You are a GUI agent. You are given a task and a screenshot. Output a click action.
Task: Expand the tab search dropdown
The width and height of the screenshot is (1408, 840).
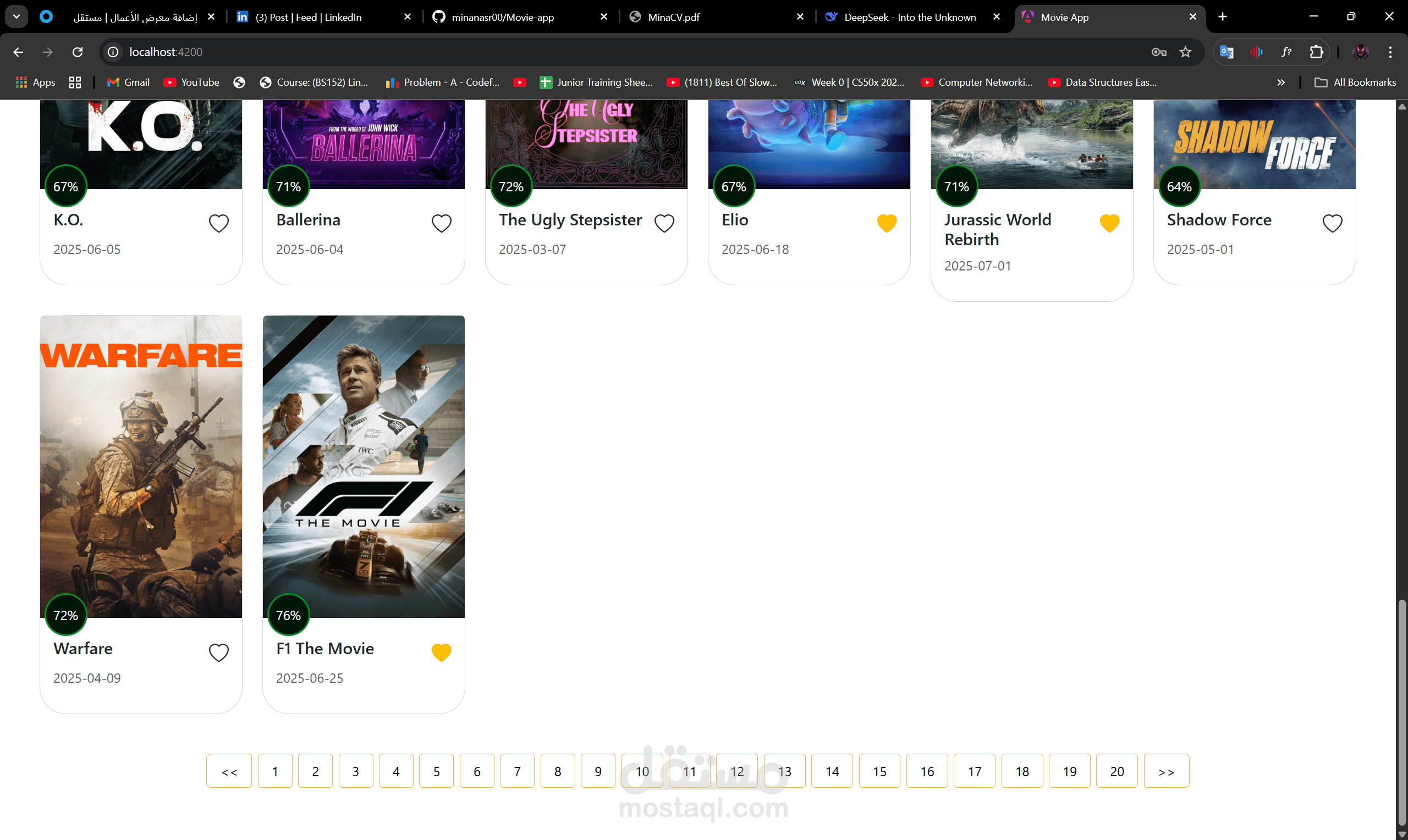(x=16, y=17)
